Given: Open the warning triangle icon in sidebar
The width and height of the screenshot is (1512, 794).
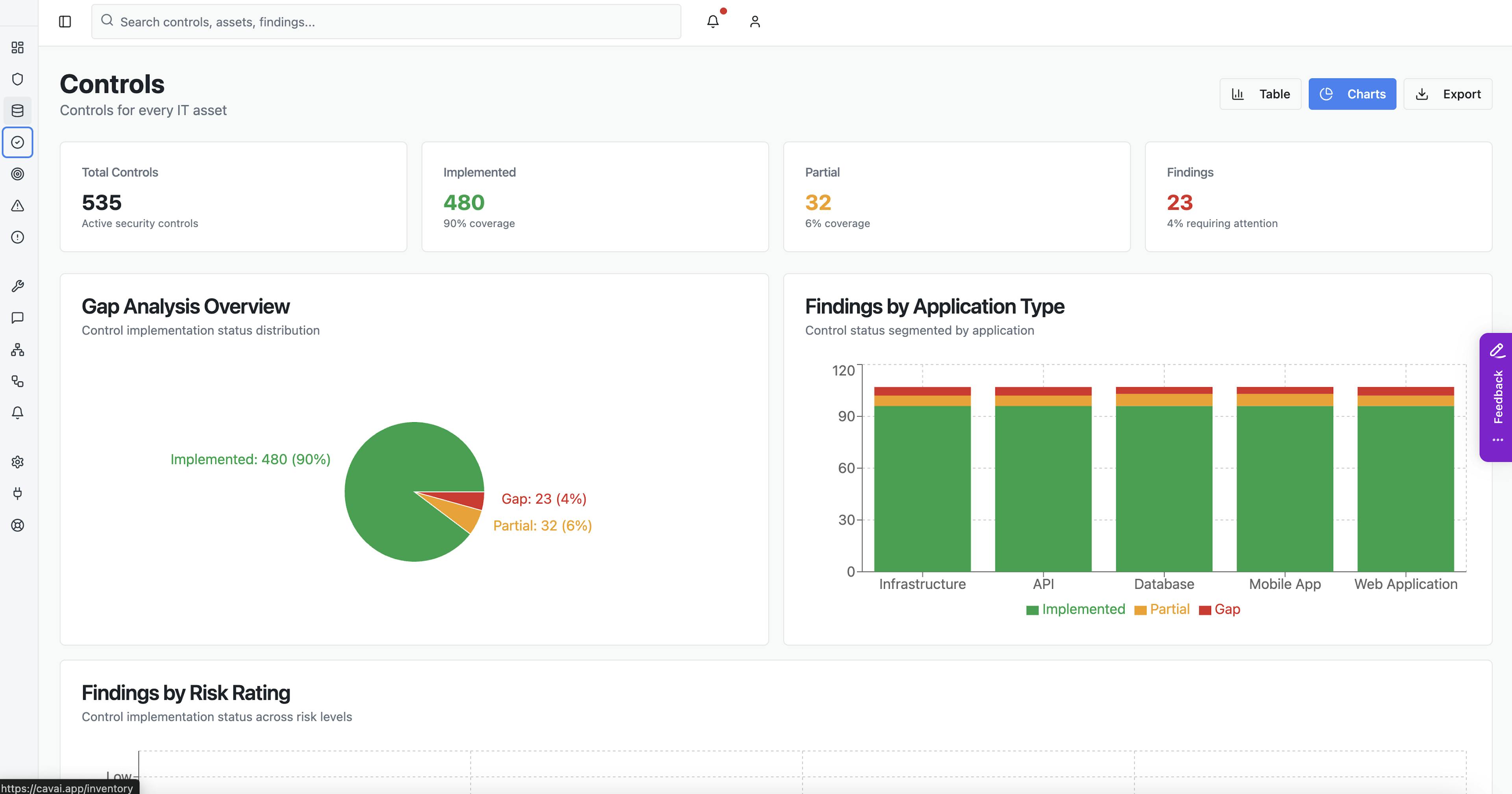Looking at the screenshot, I should (x=18, y=206).
